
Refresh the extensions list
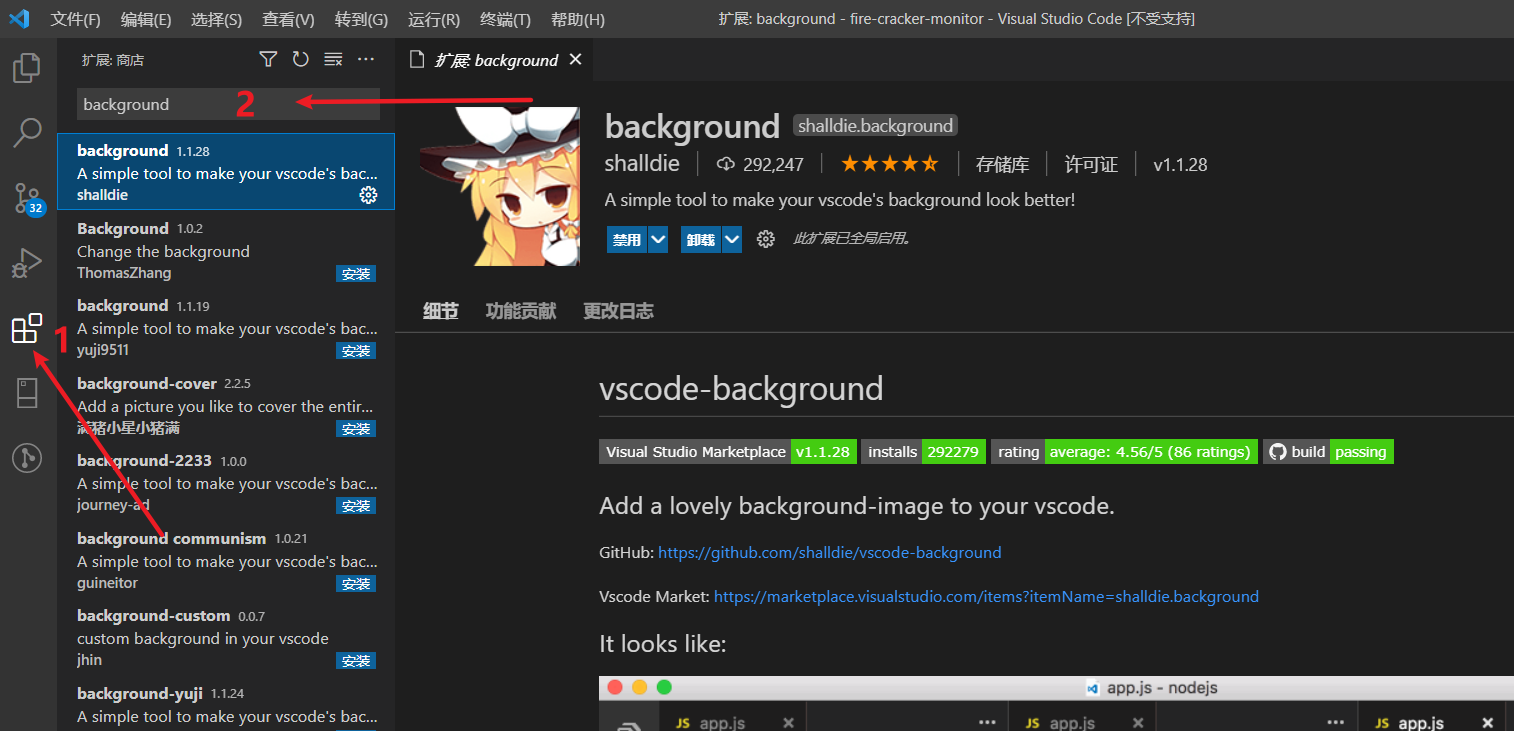pyautogui.click(x=300, y=60)
